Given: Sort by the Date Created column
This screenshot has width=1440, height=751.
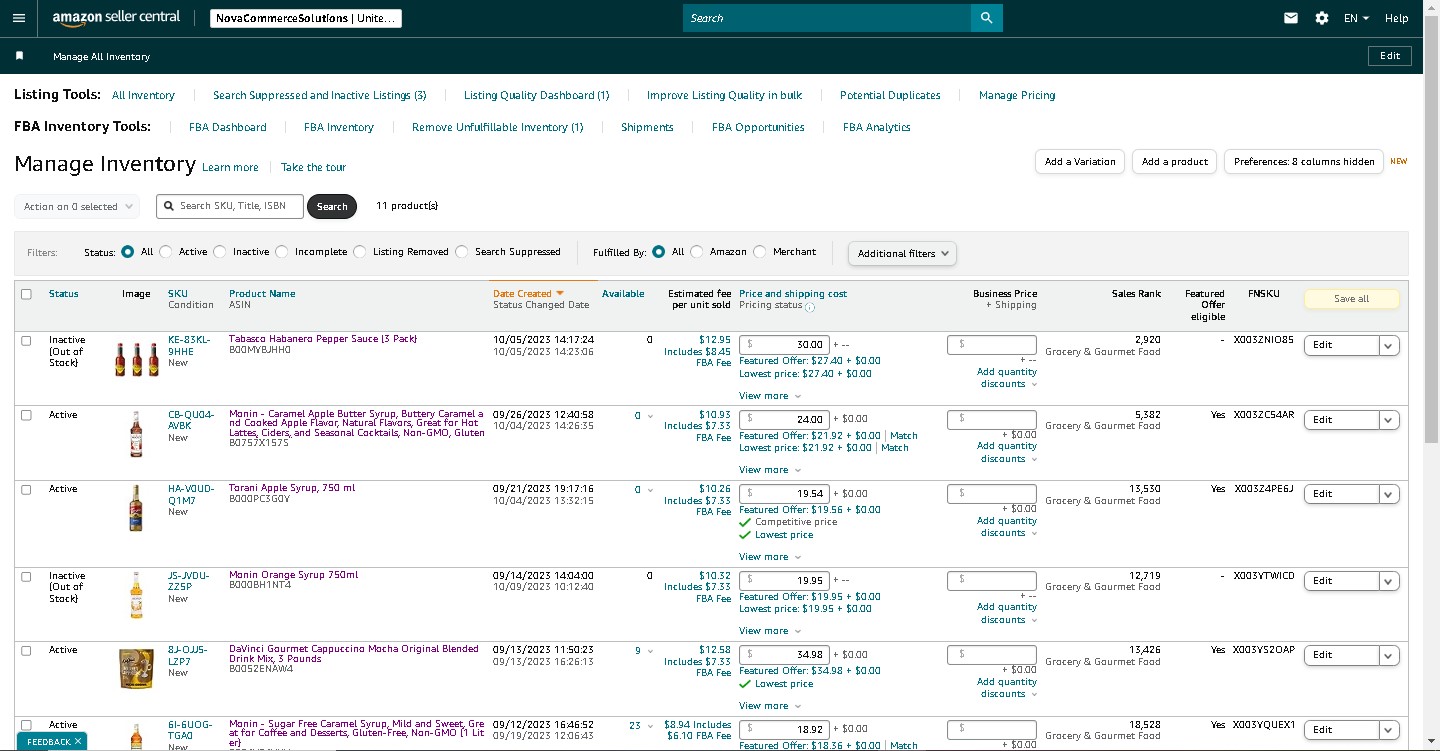Looking at the screenshot, I should pyautogui.click(x=528, y=294).
